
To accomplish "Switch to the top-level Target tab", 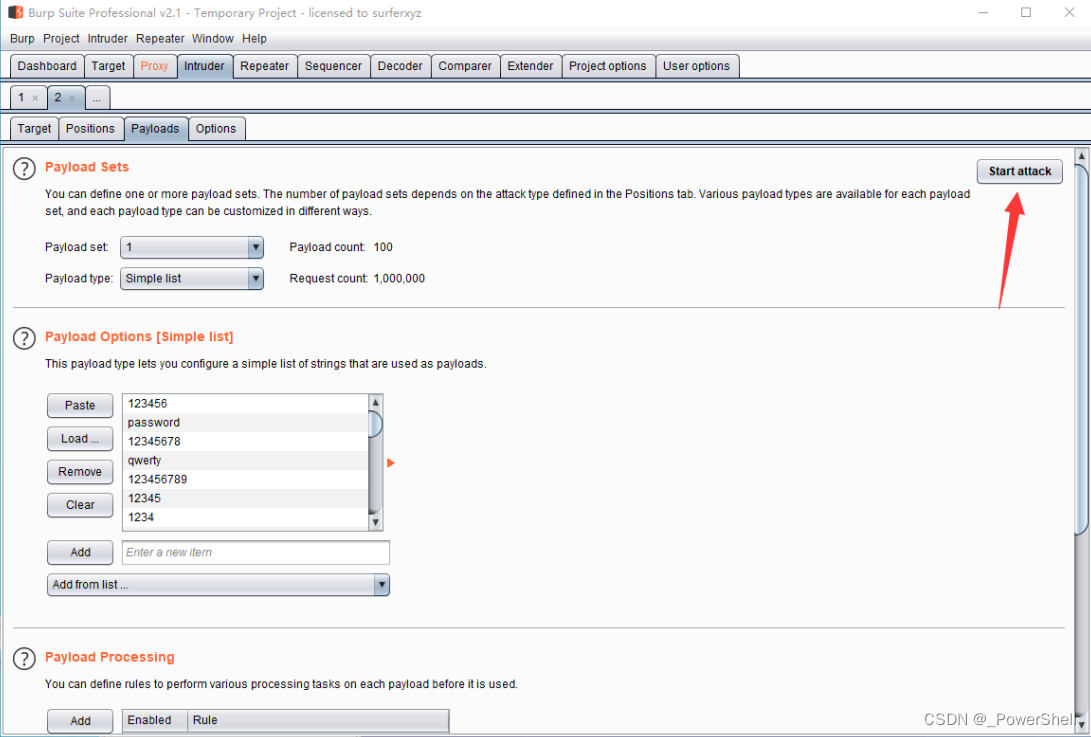I will pyautogui.click(x=108, y=66).
